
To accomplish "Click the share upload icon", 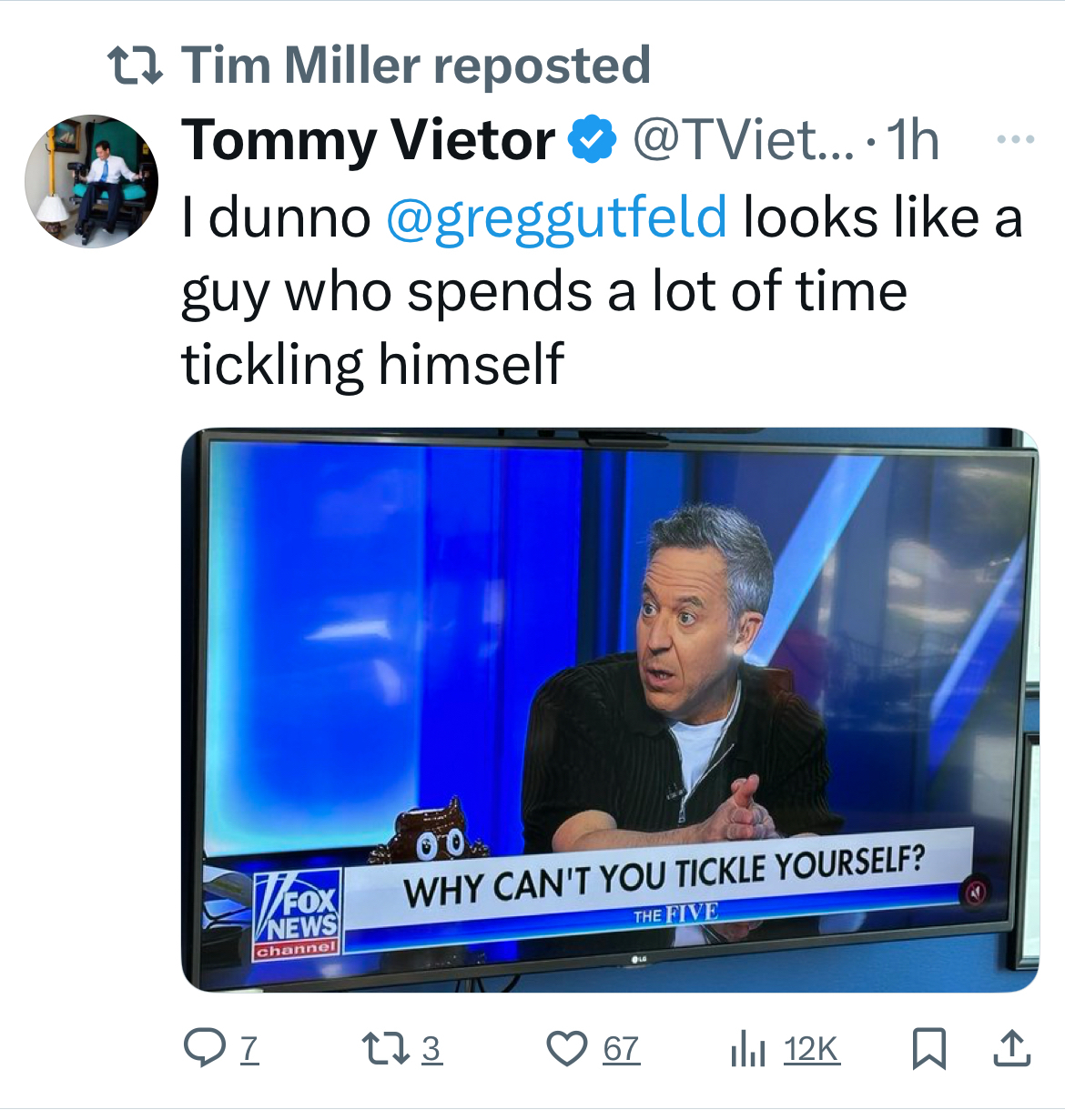I will tap(1011, 1049).
